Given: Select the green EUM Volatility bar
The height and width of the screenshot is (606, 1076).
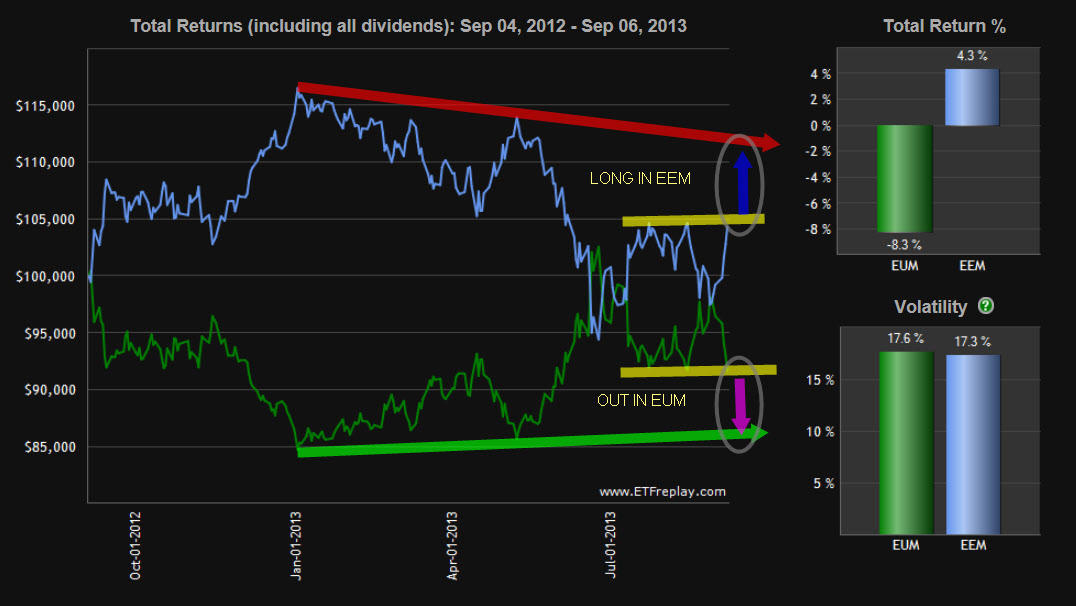Looking at the screenshot, I should pos(905,442).
